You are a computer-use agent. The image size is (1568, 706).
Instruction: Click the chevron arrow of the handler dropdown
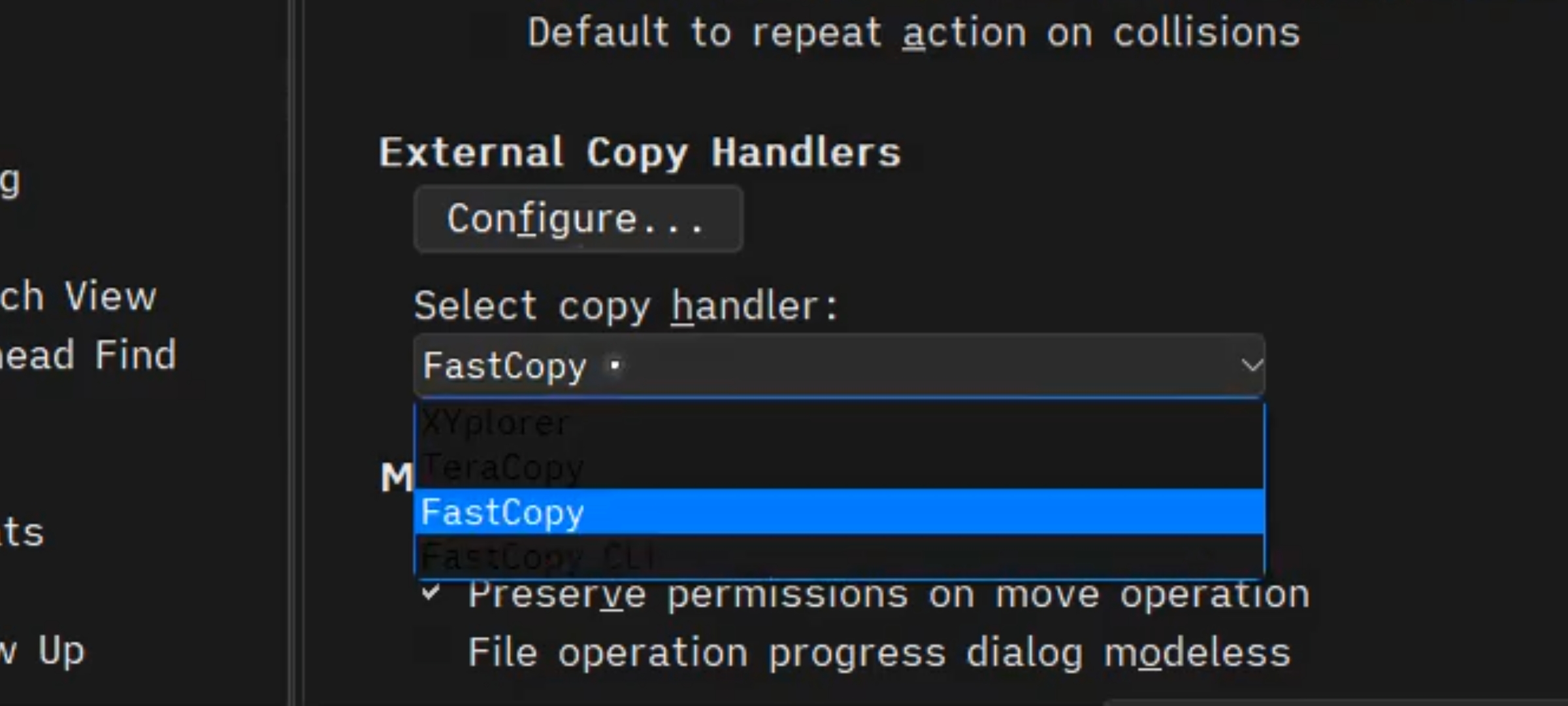pos(1250,365)
